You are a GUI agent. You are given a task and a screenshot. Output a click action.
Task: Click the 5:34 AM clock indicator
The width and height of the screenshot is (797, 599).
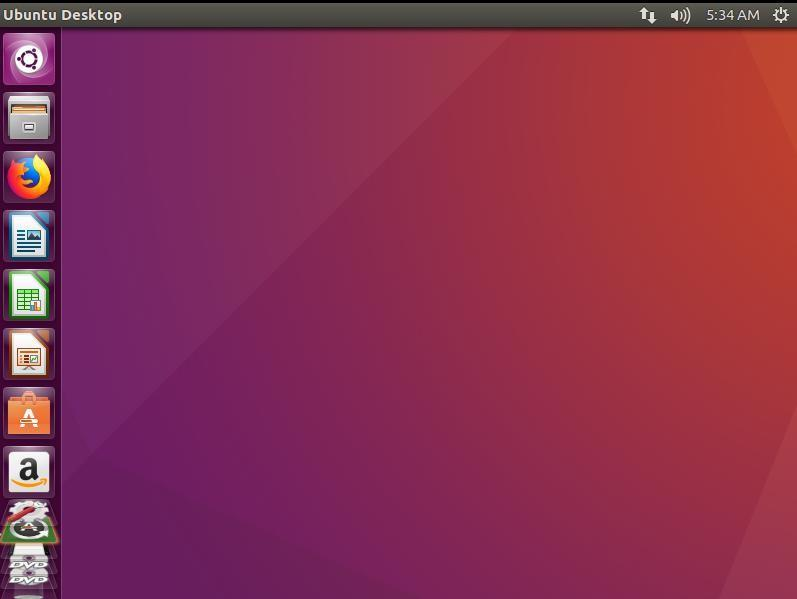coord(733,15)
